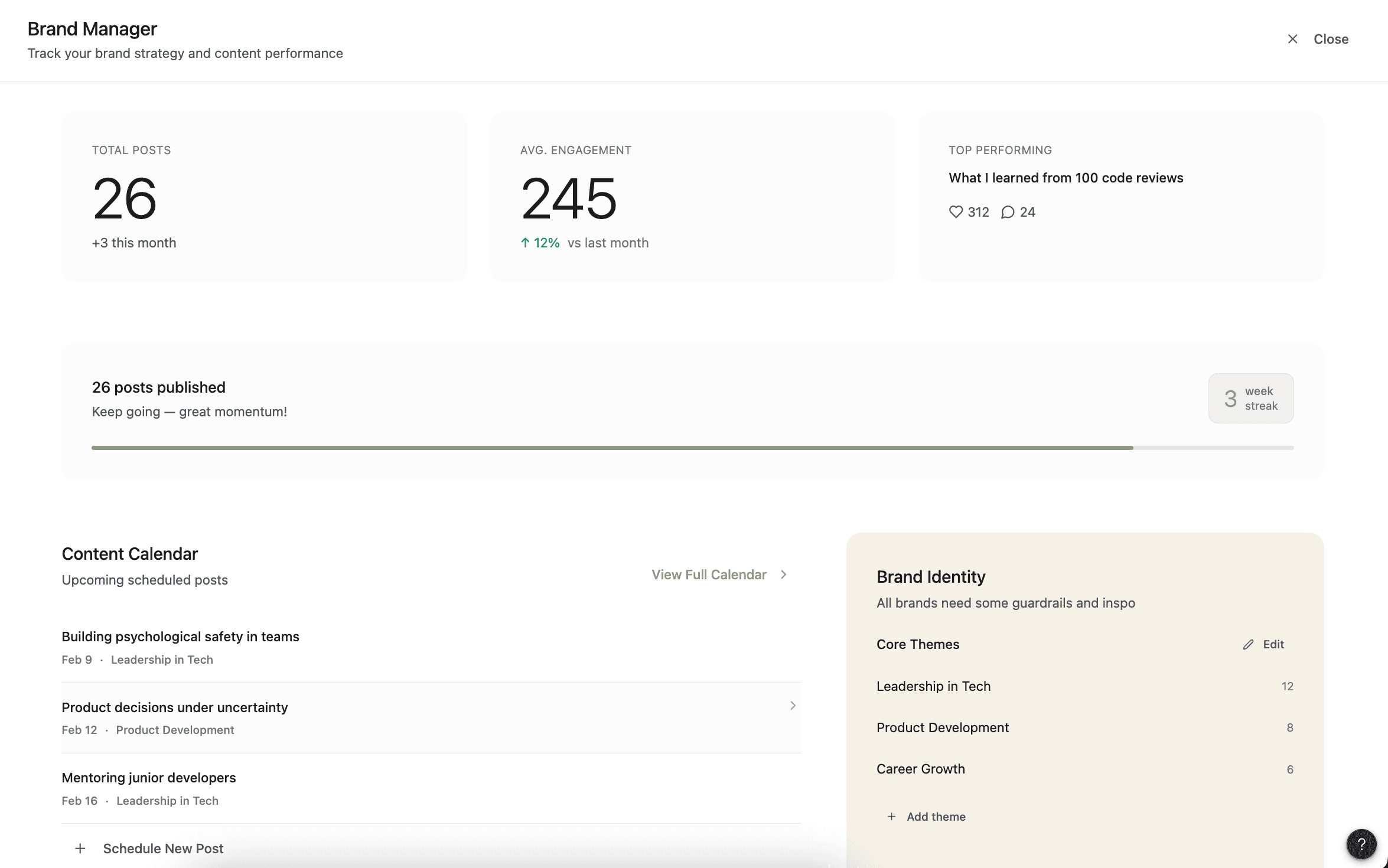
Task: Click the plus icon next to Add theme
Action: click(891, 817)
